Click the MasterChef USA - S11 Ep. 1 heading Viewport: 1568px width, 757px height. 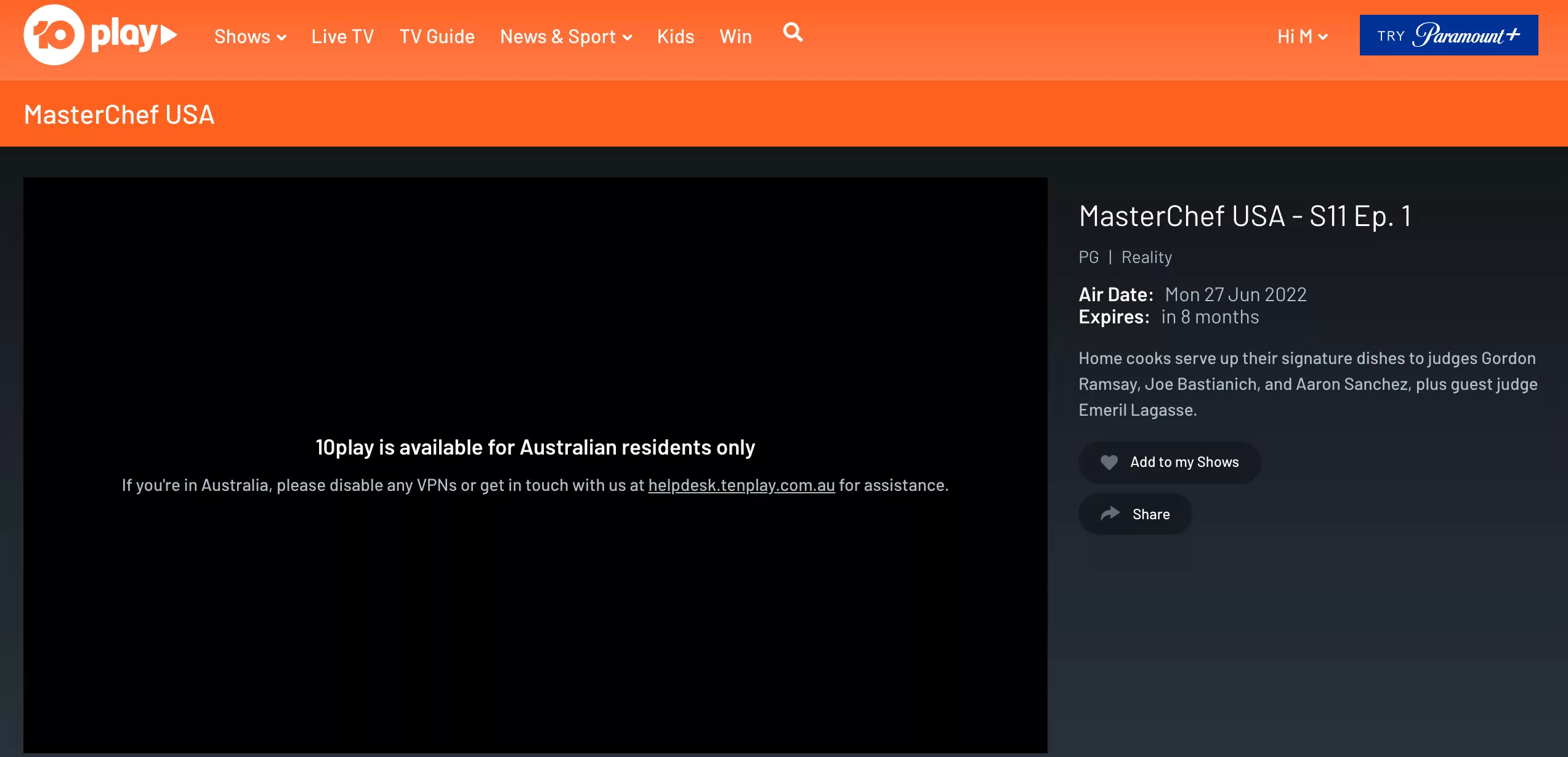click(x=1245, y=216)
